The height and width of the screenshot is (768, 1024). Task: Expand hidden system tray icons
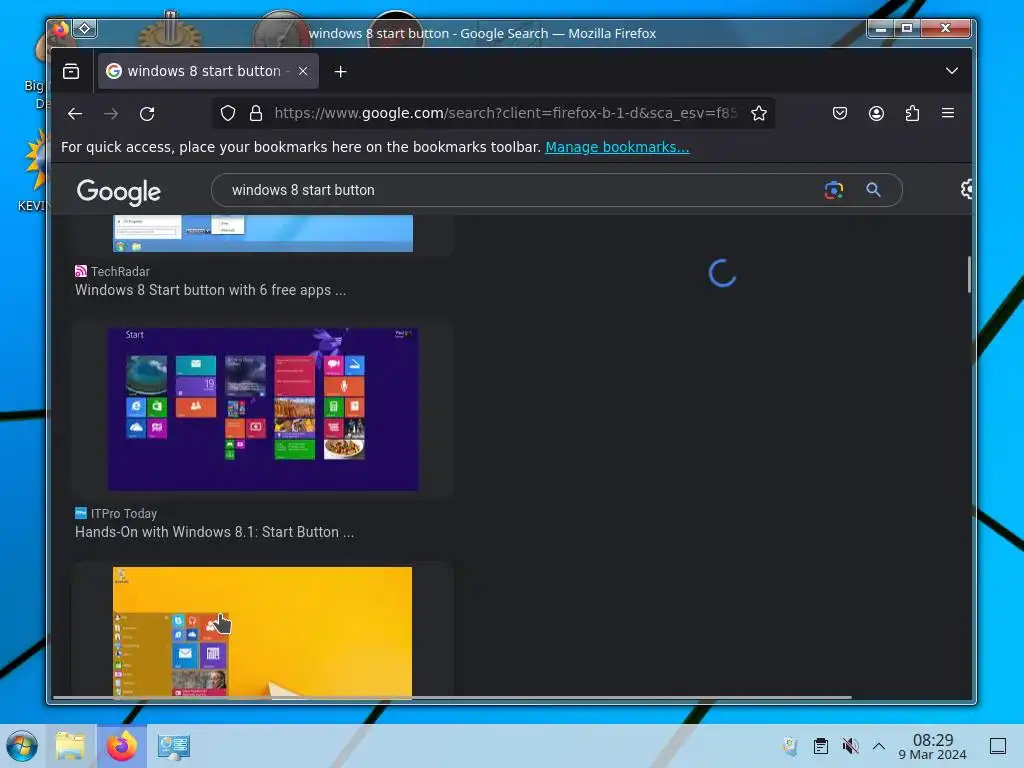tap(879, 746)
